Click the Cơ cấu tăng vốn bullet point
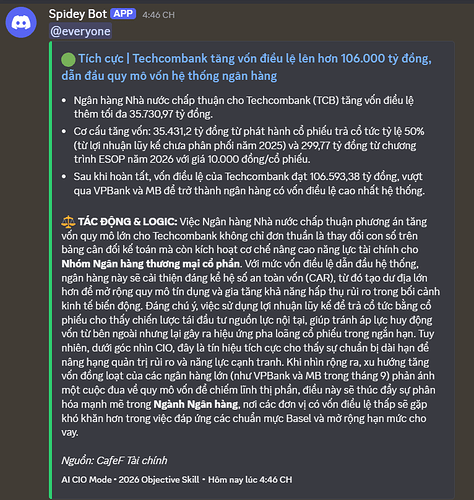This screenshot has height=500, width=474. (249, 145)
